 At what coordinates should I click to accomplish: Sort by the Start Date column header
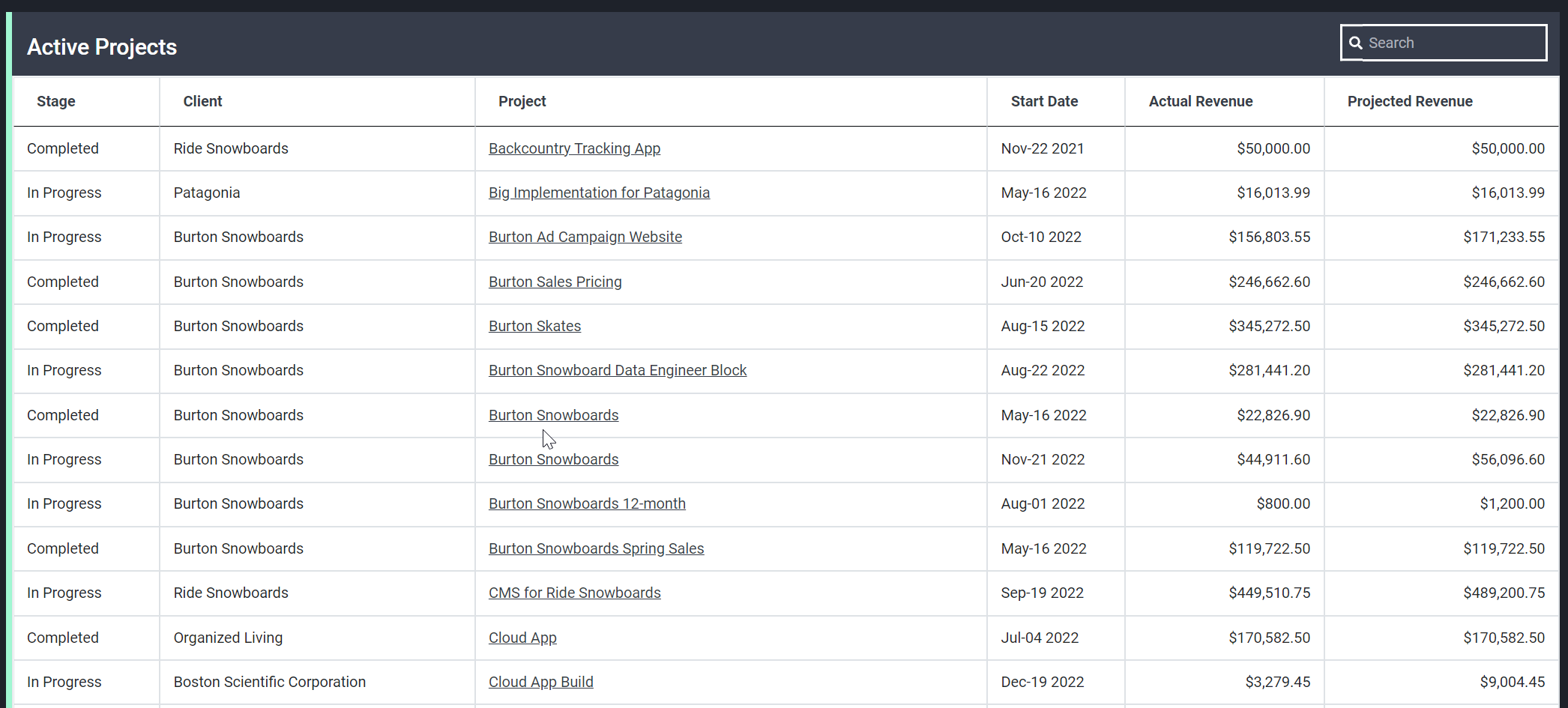[1044, 101]
